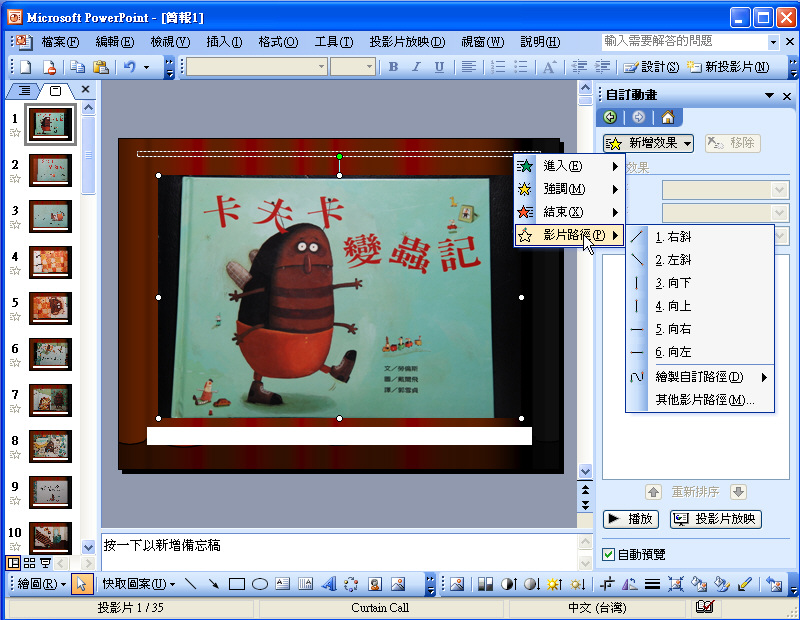Close the slide thumbnails pane
800x620 pixels.
tap(85, 89)
